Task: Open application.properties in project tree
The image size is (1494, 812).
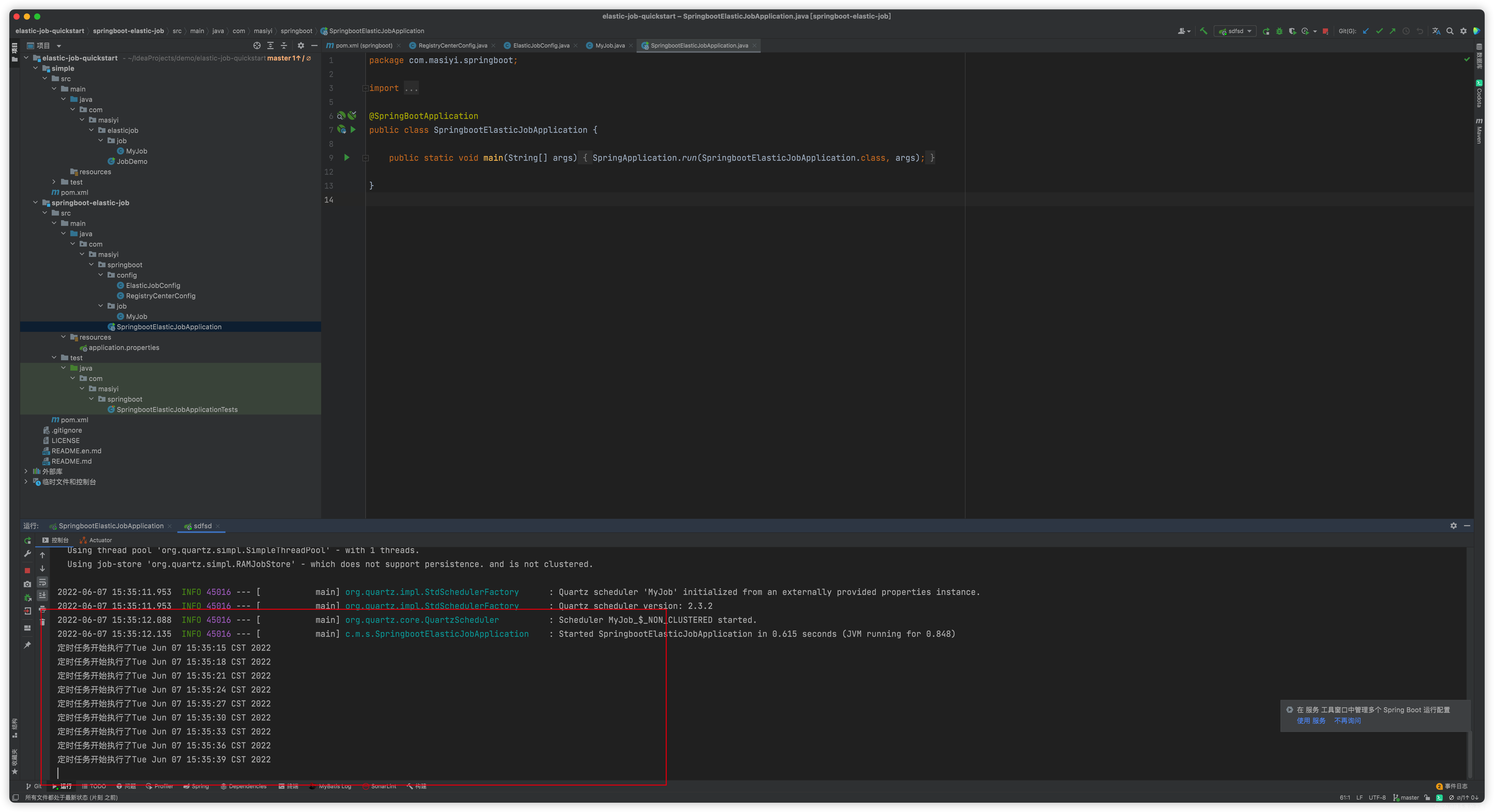Action: click(x=124, y=348)
